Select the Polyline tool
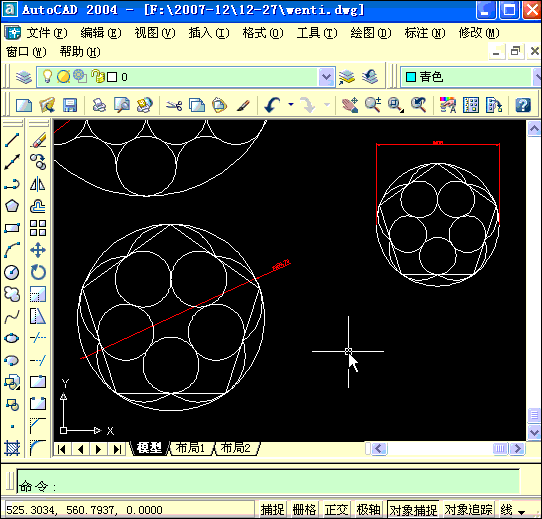 pyautogui.click(x=12, y=184)
